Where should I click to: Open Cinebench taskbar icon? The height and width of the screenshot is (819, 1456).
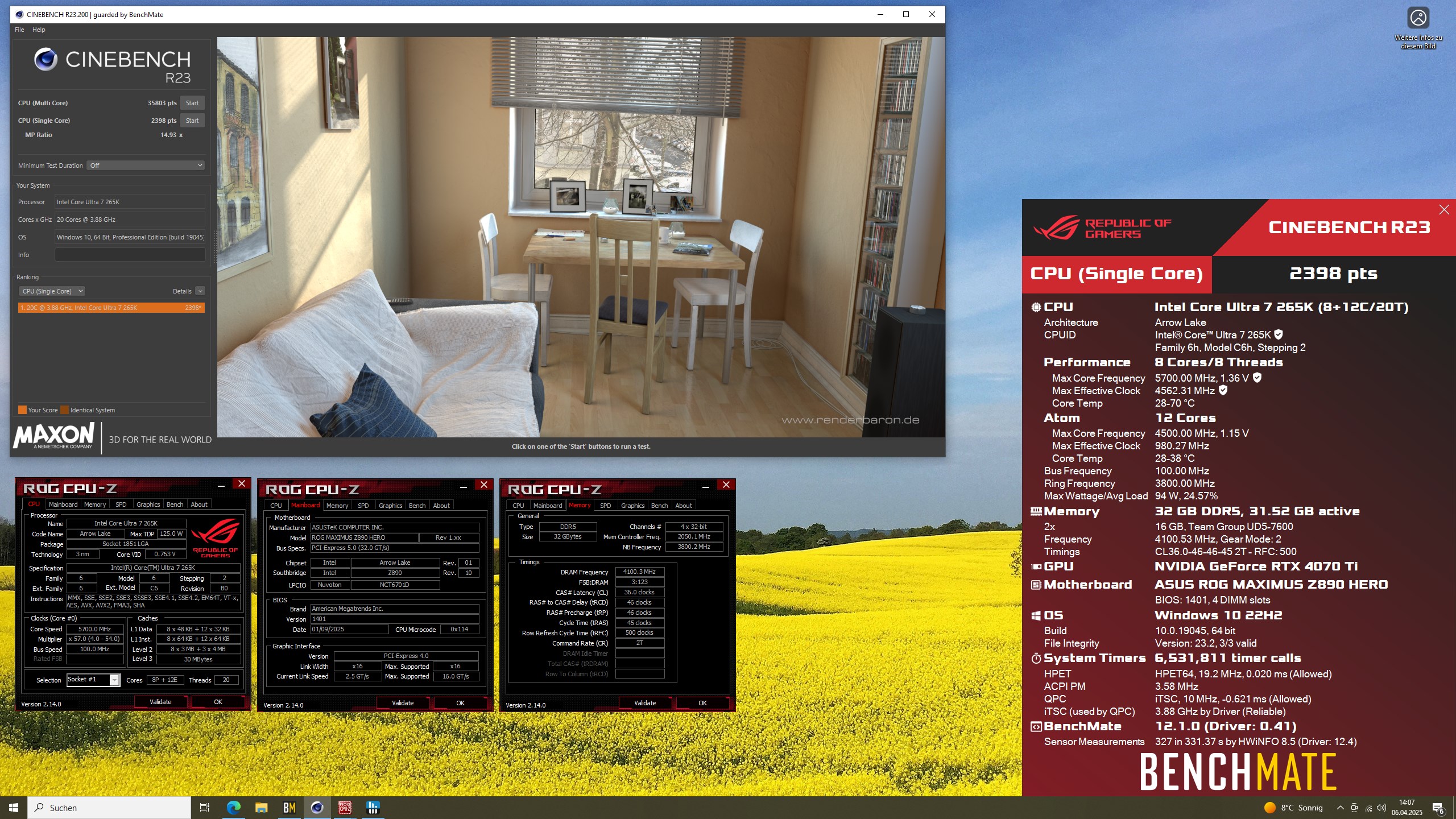[x=317, y=808]
